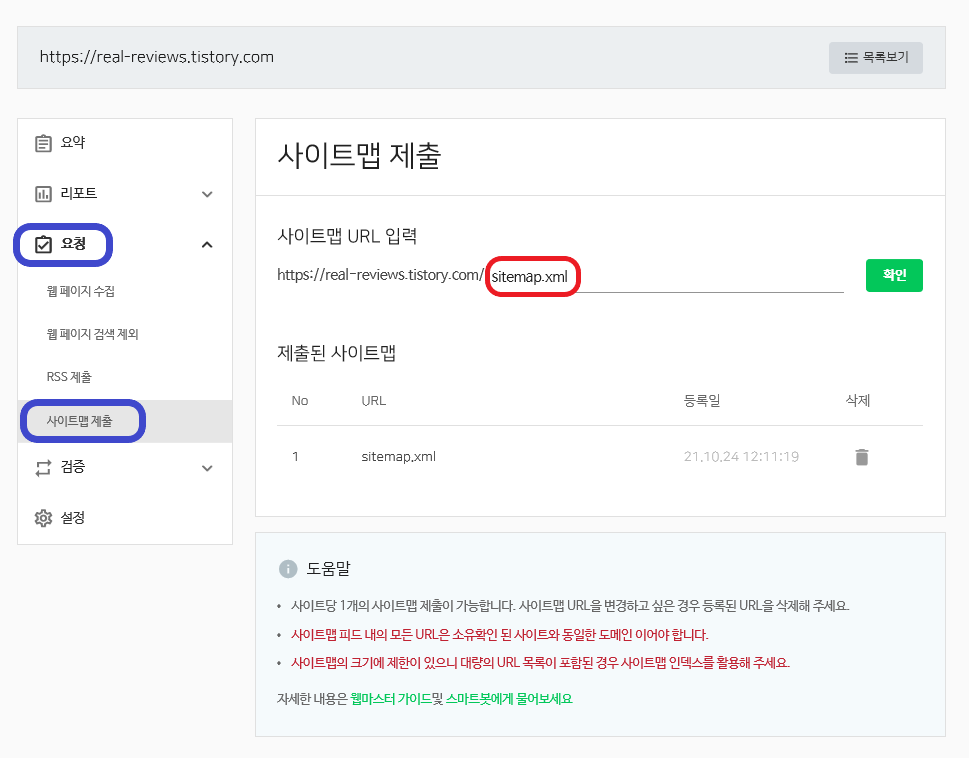Open 스마트봇에게 물어보세요 link

[x=509, y=699]
